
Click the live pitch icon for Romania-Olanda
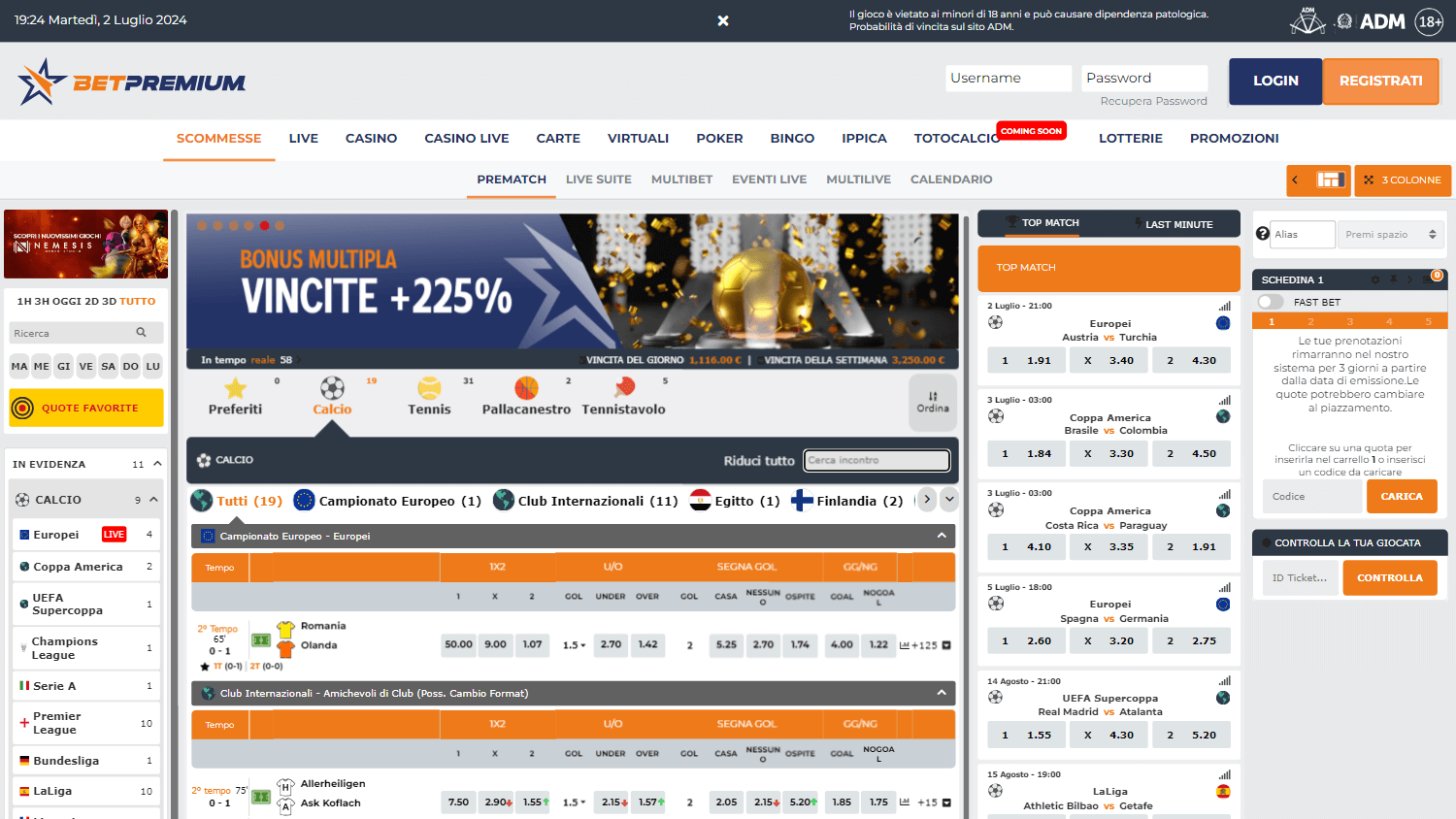pos(261,640)
